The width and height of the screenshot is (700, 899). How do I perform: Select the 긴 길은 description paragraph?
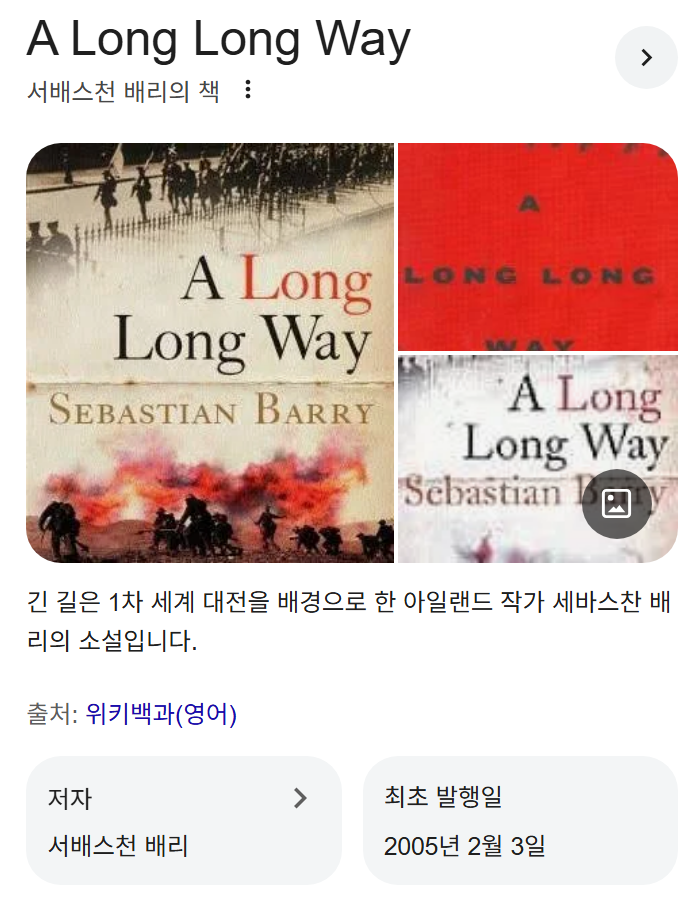pyautogui.click(x=349, y=621)
